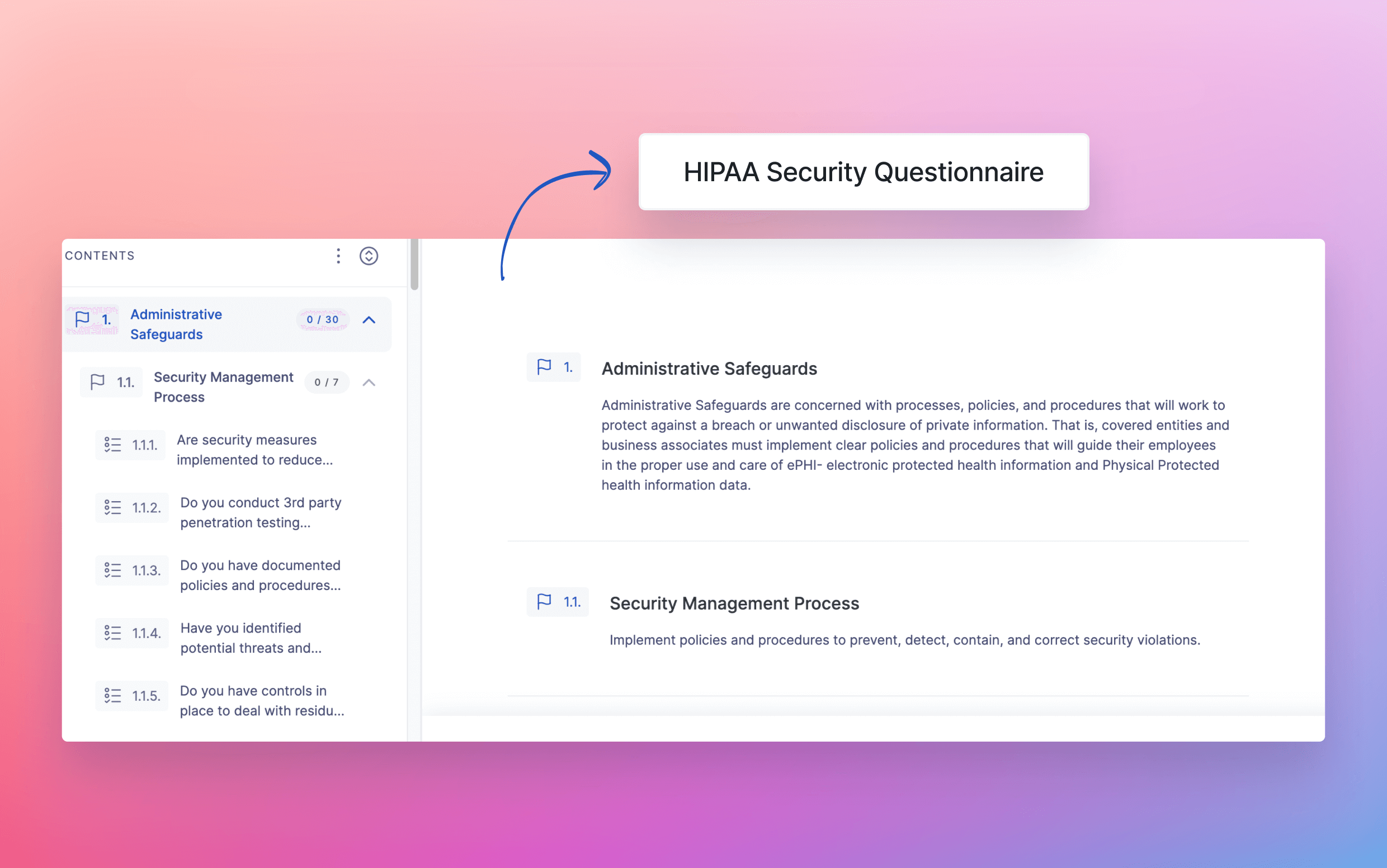Open question 'Do you have controls in place...'
1387x868 pixels.
tap(262, 700)
